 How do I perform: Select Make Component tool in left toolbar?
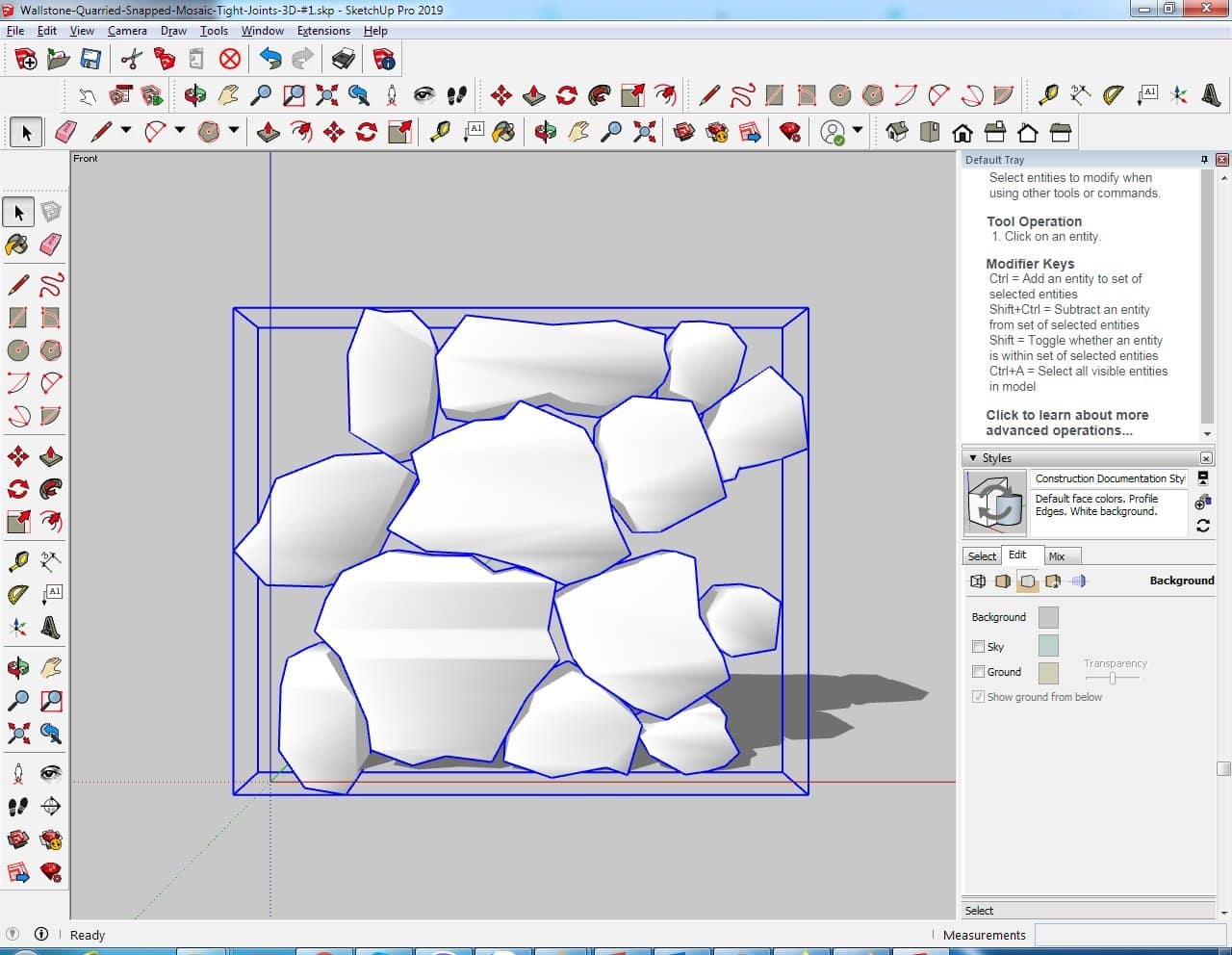pyautogui.click(x=51, y=212)
